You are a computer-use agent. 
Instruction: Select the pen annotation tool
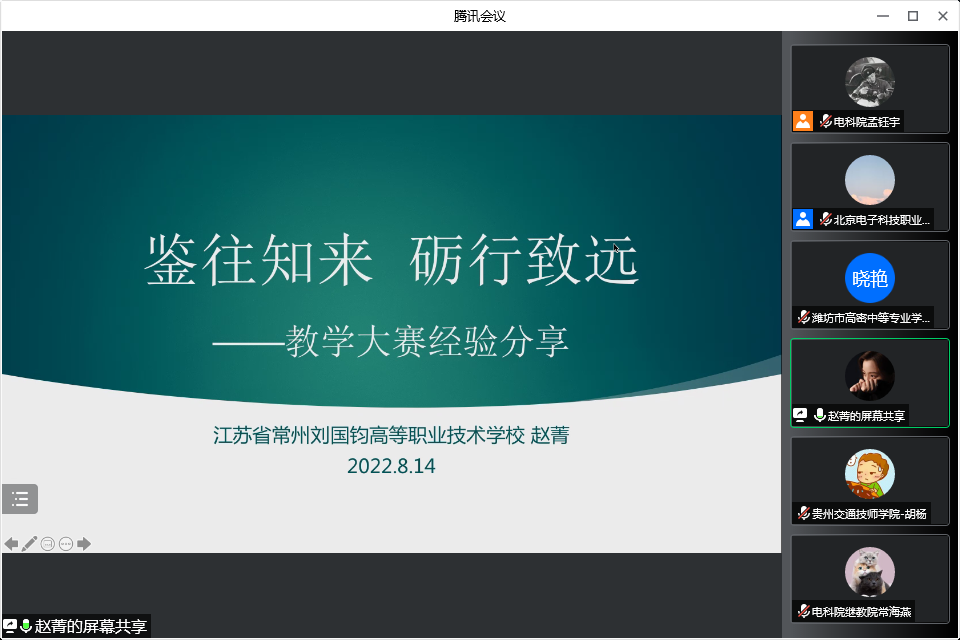[x=29, y=544]
